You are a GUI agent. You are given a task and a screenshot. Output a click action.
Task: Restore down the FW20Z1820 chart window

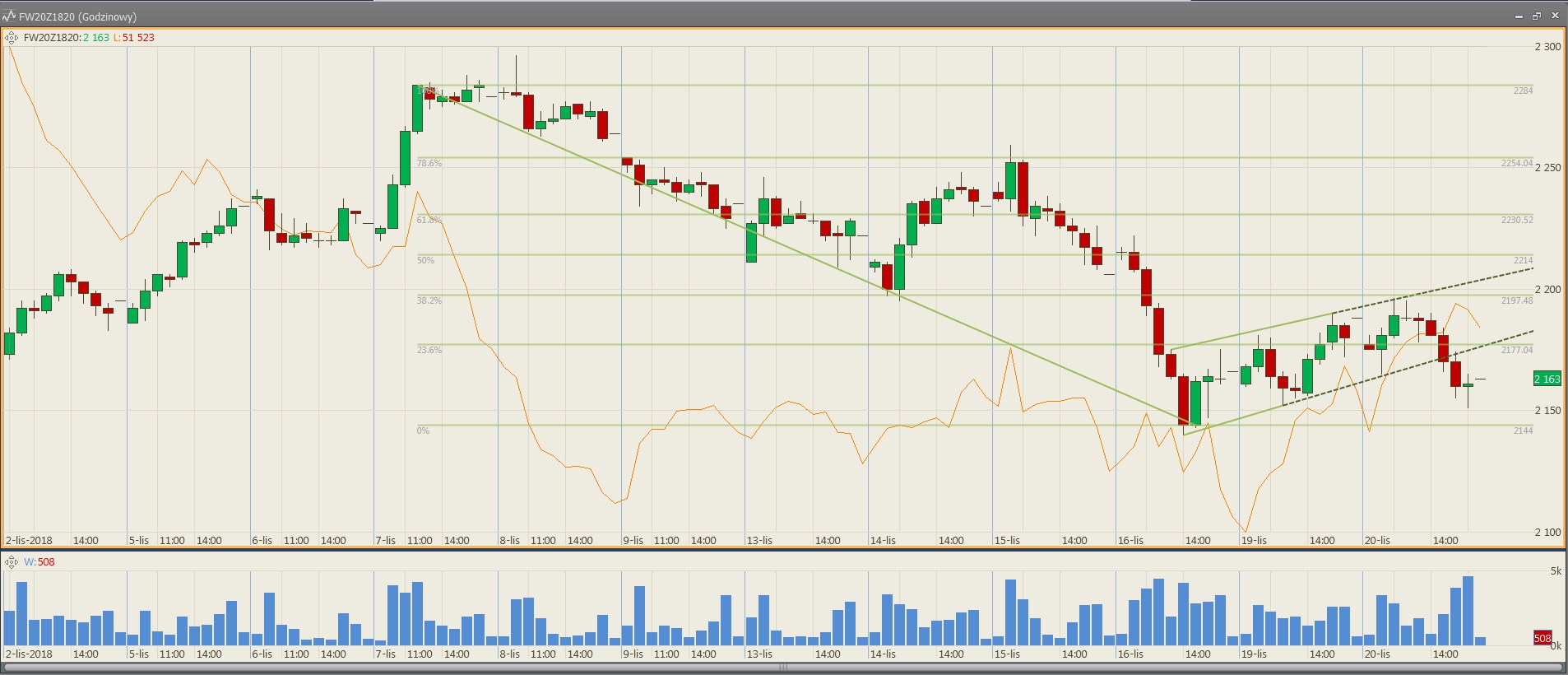1537,16
